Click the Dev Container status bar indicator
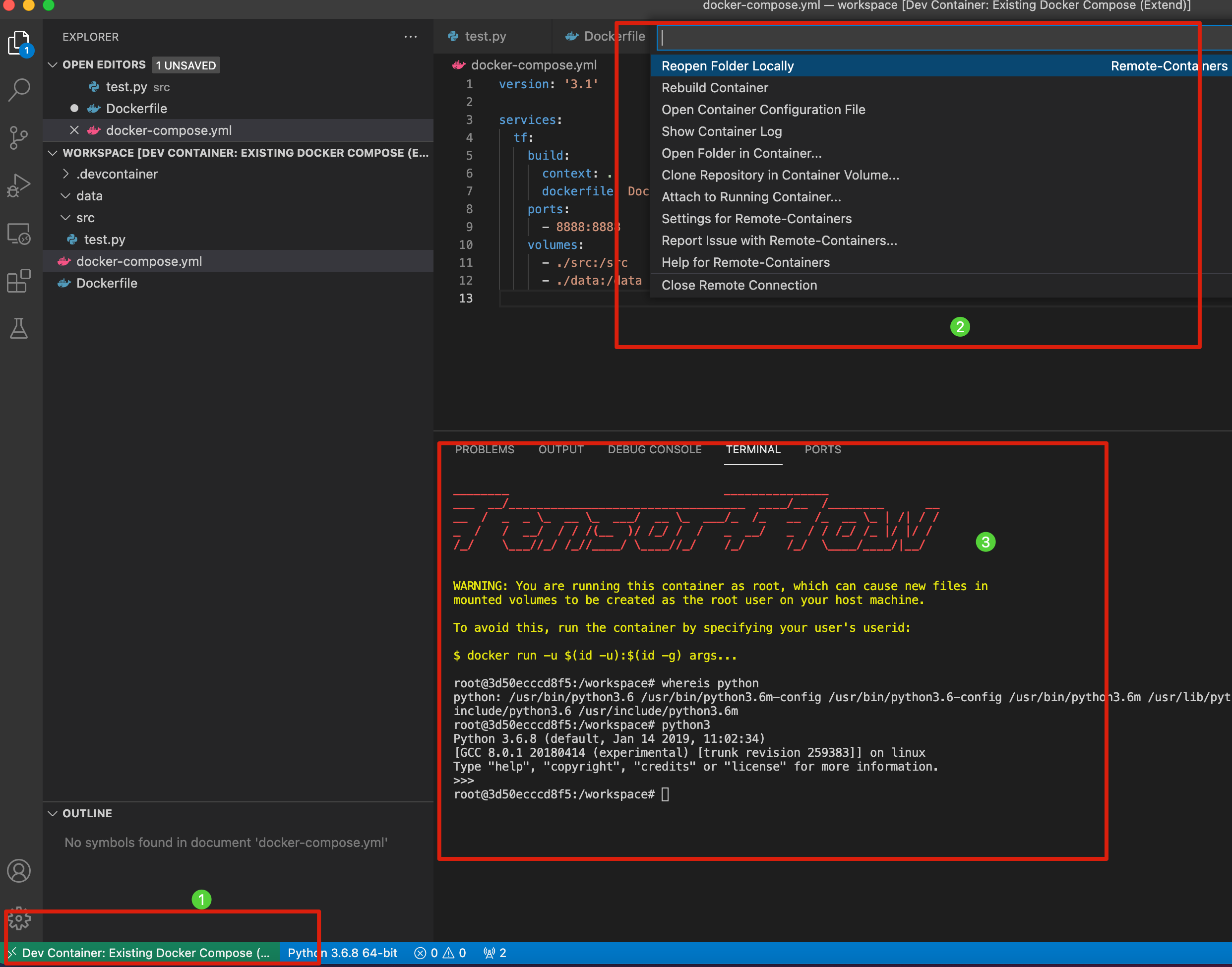1232x967 pixels. point(141,953)
